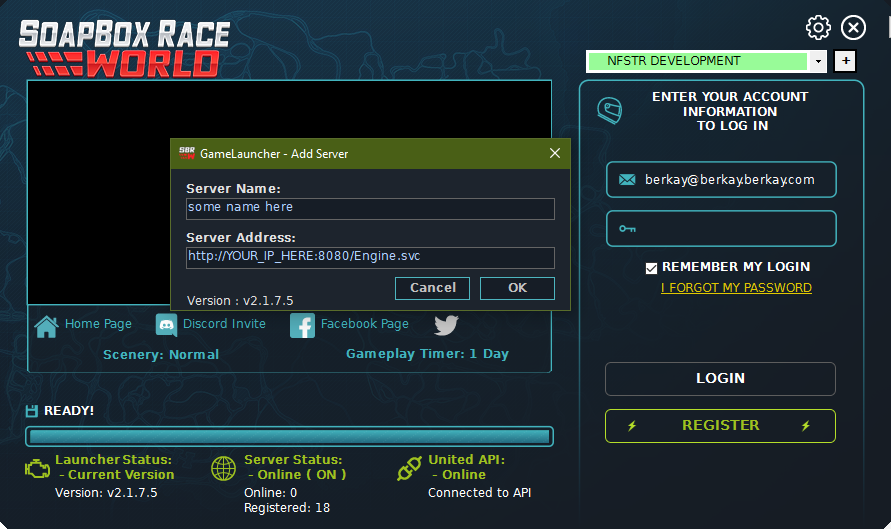Expand the server selection dropdown arrow
The height and width of the screenshot is (529, 891).
(818, 61)
